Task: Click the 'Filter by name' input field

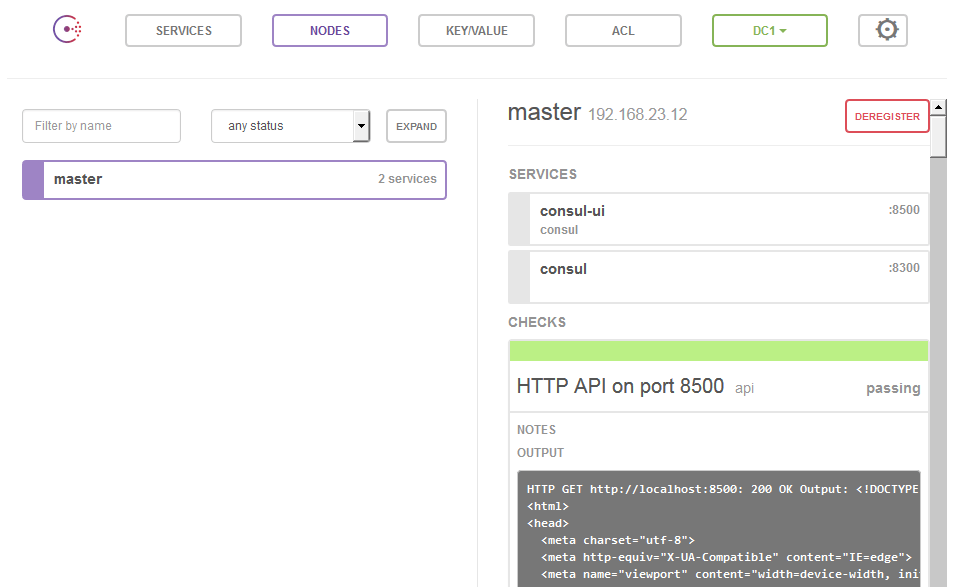Action: [x=100, y=126]
